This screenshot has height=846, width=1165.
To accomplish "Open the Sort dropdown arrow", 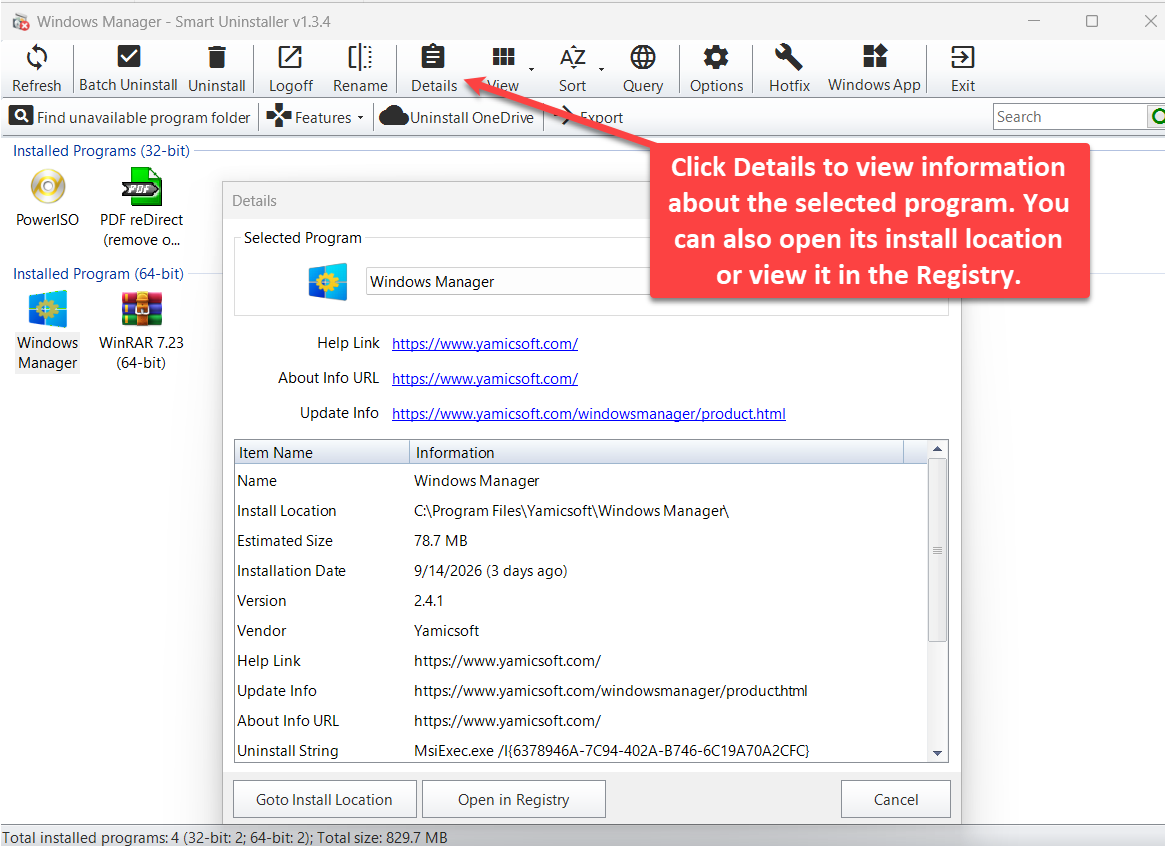I will point(601,69).
